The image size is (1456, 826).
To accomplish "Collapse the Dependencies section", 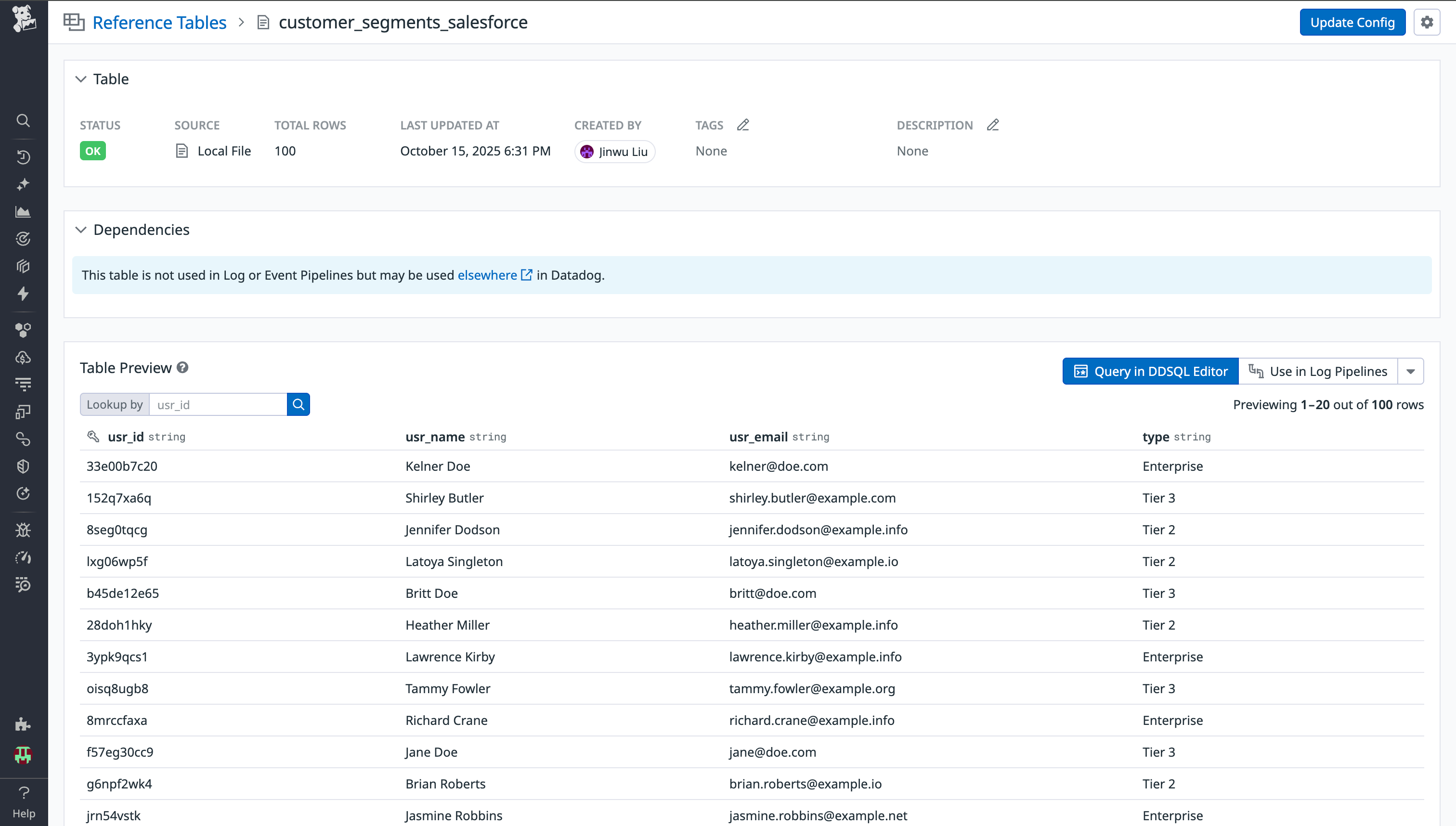I will [x=80, y=229].
